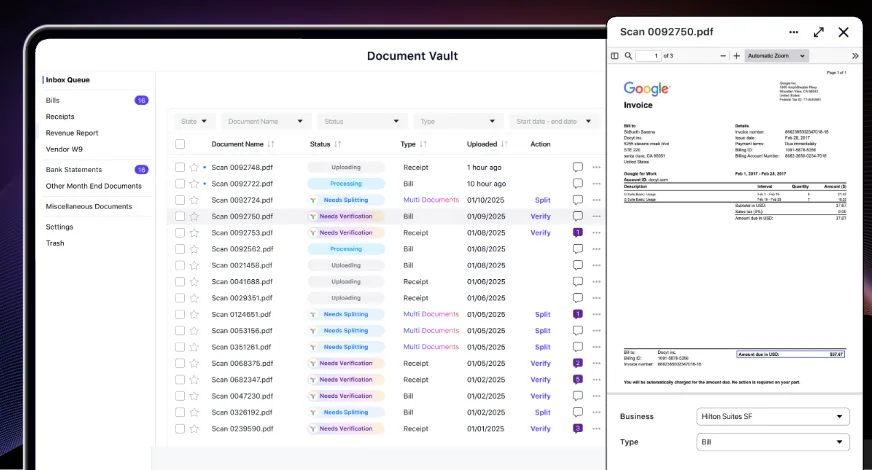Zoom in the PDF with plus icon

[x=736, y=56]
